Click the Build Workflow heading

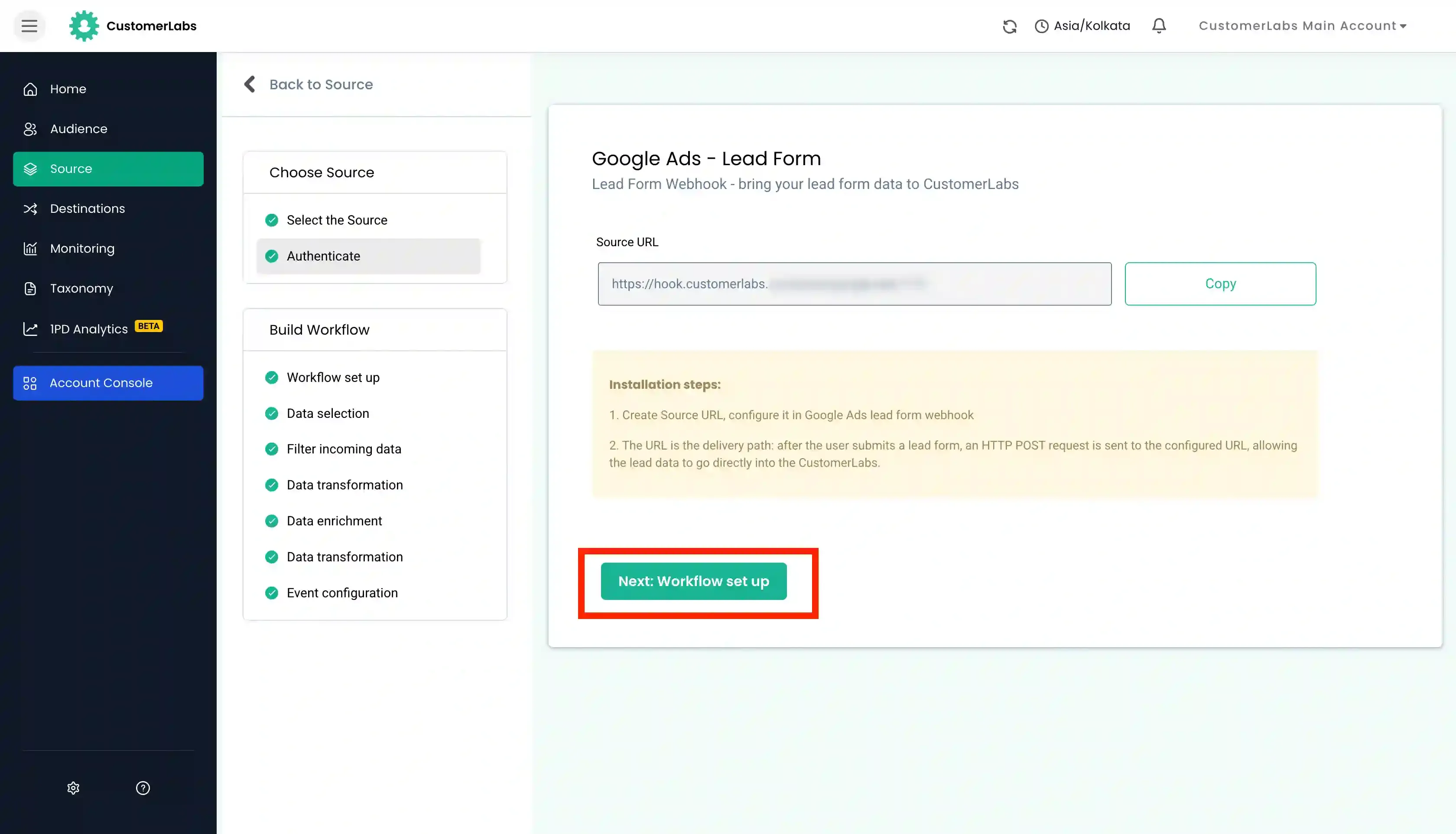(x=319, y=330)
